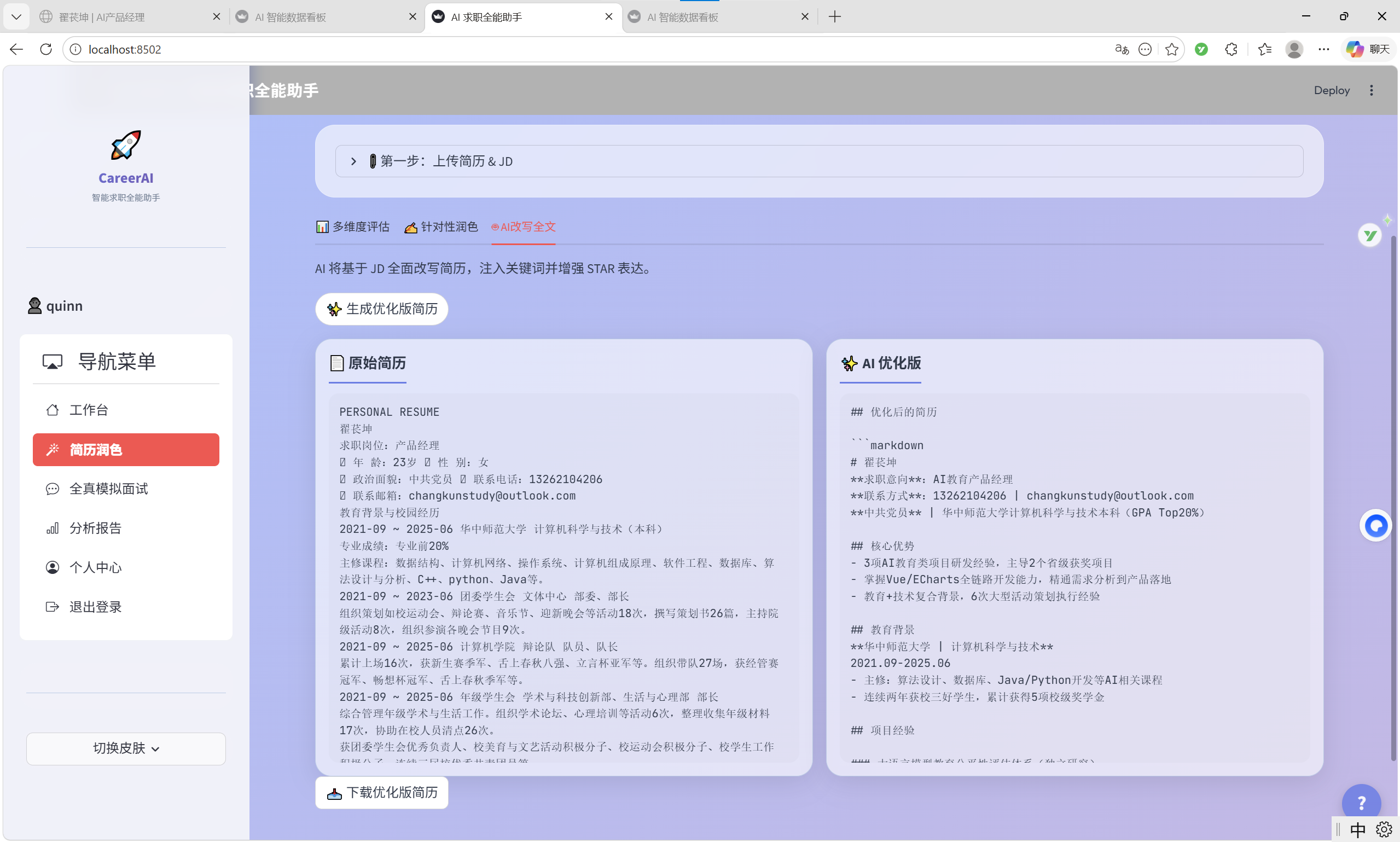The height and width of the screenshot is (842, 1400).
Task: Open the three-dot menu beside Deploy
Action: [x=1372, y=90]
